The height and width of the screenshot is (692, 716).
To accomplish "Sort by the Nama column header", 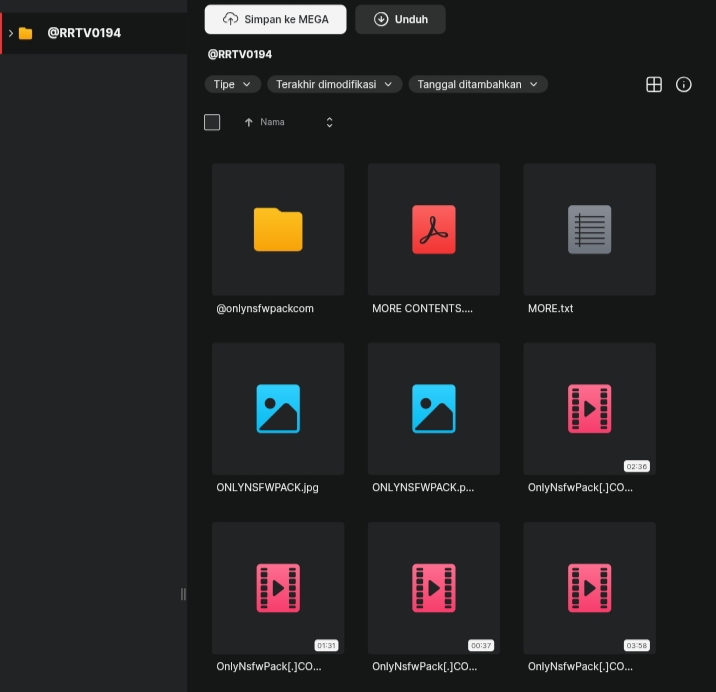I will pyautogui.click(x=272, y=122).
